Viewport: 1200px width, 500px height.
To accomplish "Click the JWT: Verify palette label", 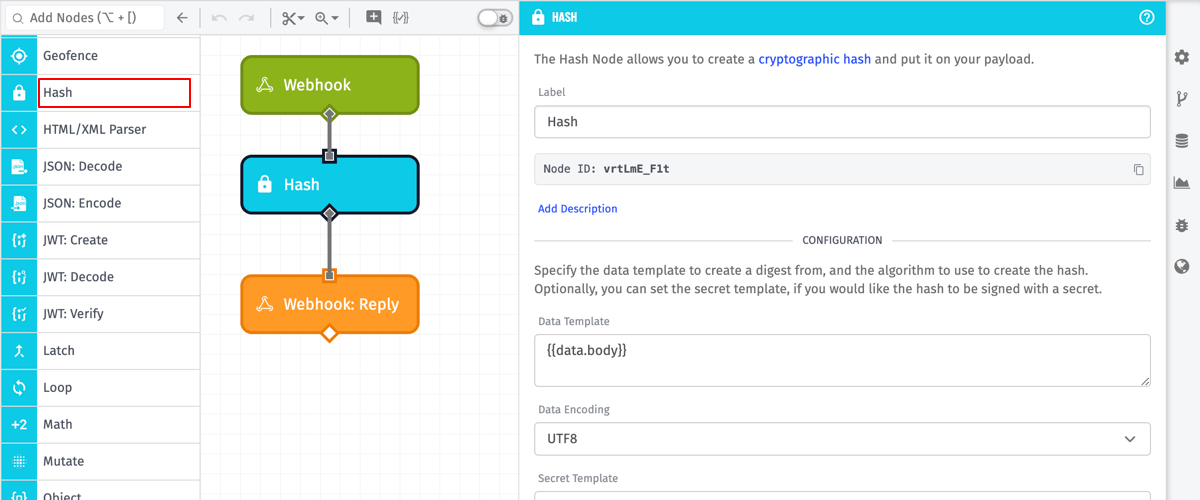I will click(x=74, y=314).
